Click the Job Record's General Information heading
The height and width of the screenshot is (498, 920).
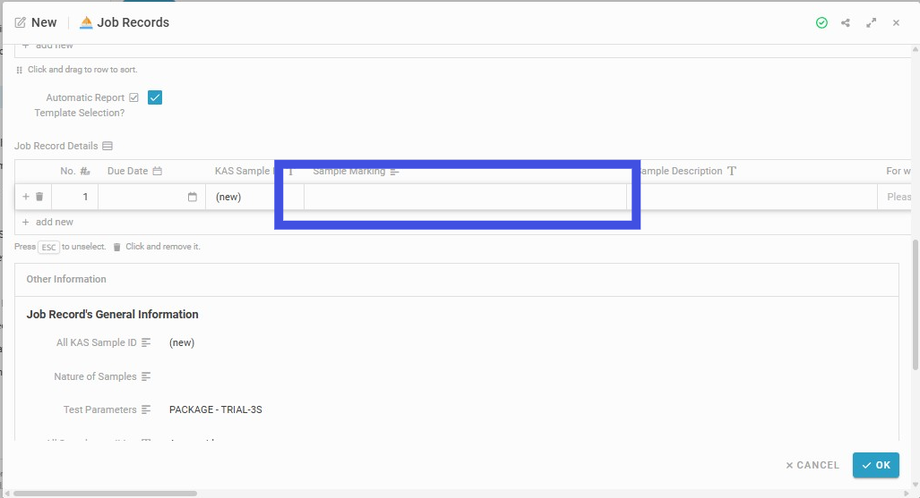tap(113, 314)
